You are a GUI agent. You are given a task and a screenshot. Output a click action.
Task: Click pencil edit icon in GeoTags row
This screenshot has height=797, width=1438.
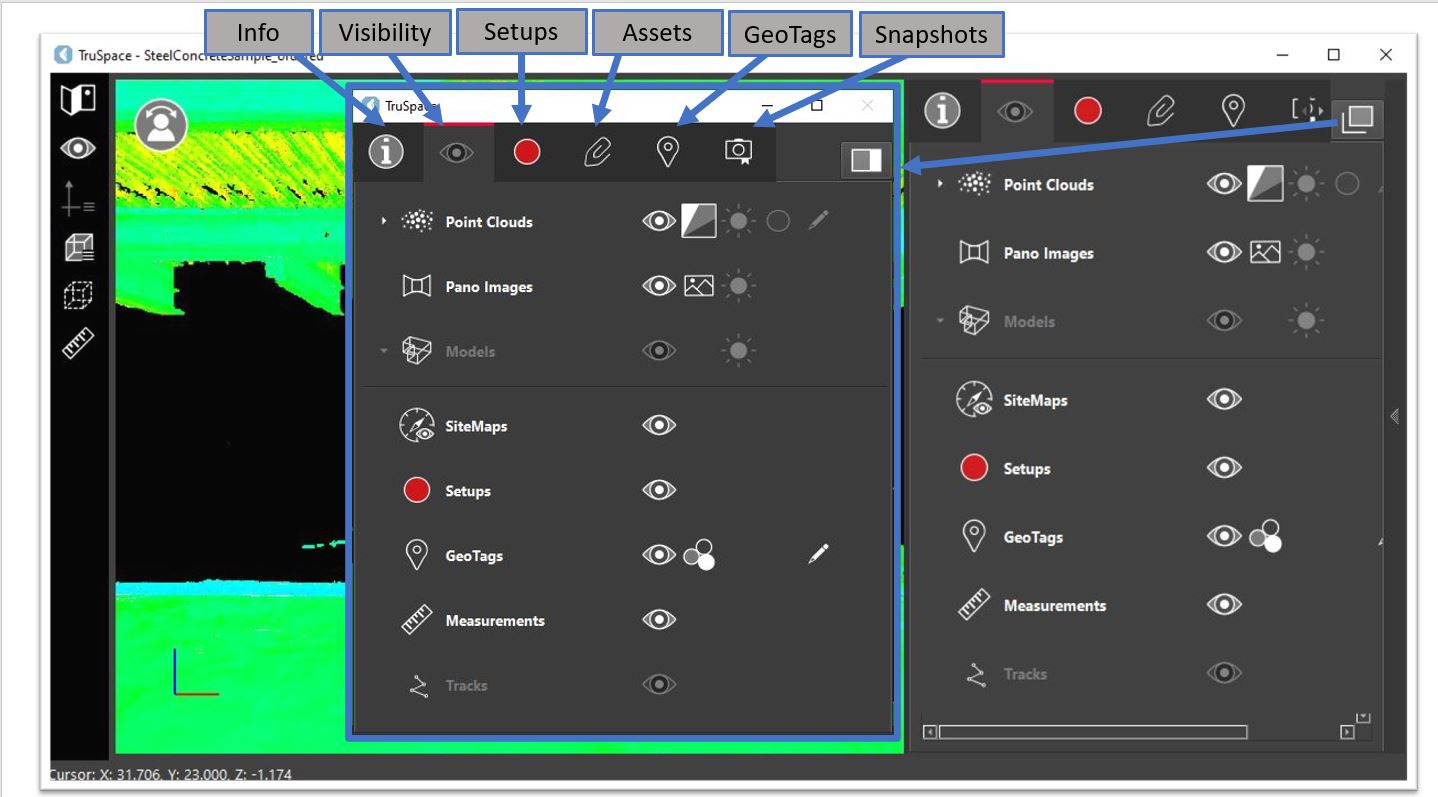pyautogui.click(x=818, y=553)
